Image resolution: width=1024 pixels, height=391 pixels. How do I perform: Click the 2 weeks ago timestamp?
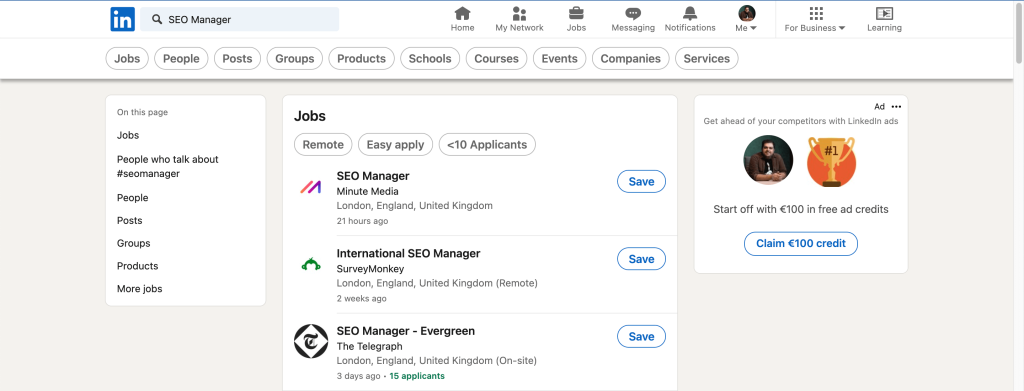(x=361, y=299)
